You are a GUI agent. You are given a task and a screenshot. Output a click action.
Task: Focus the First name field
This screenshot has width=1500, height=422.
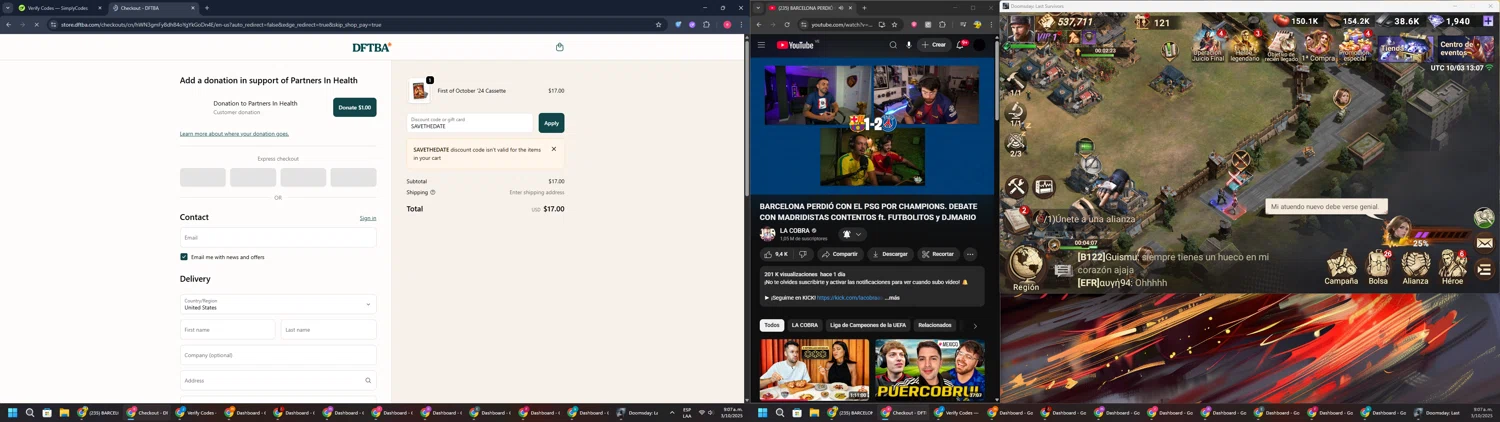point(228,329)
